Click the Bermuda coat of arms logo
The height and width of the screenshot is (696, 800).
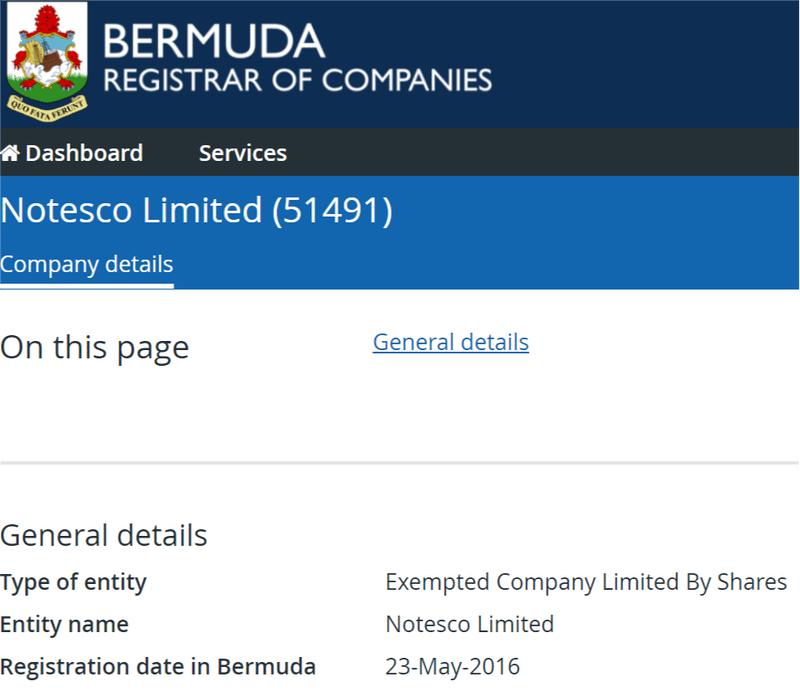[x=47, y=55]
